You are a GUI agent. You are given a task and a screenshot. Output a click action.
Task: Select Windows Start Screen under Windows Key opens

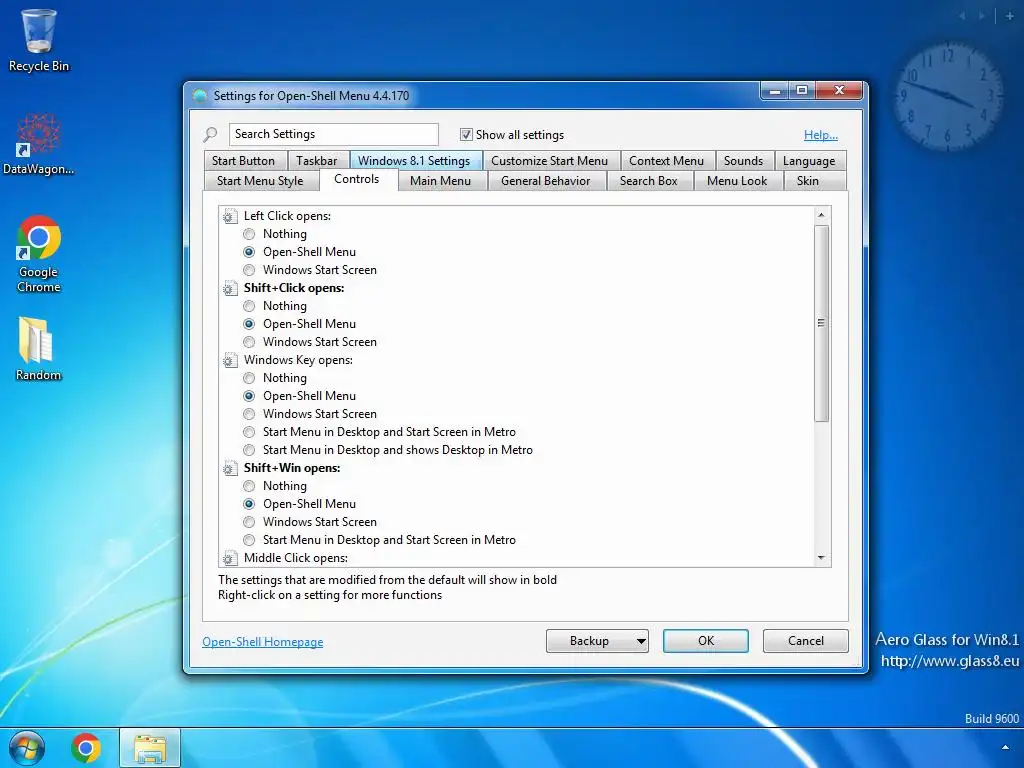[x=249, y=413]
